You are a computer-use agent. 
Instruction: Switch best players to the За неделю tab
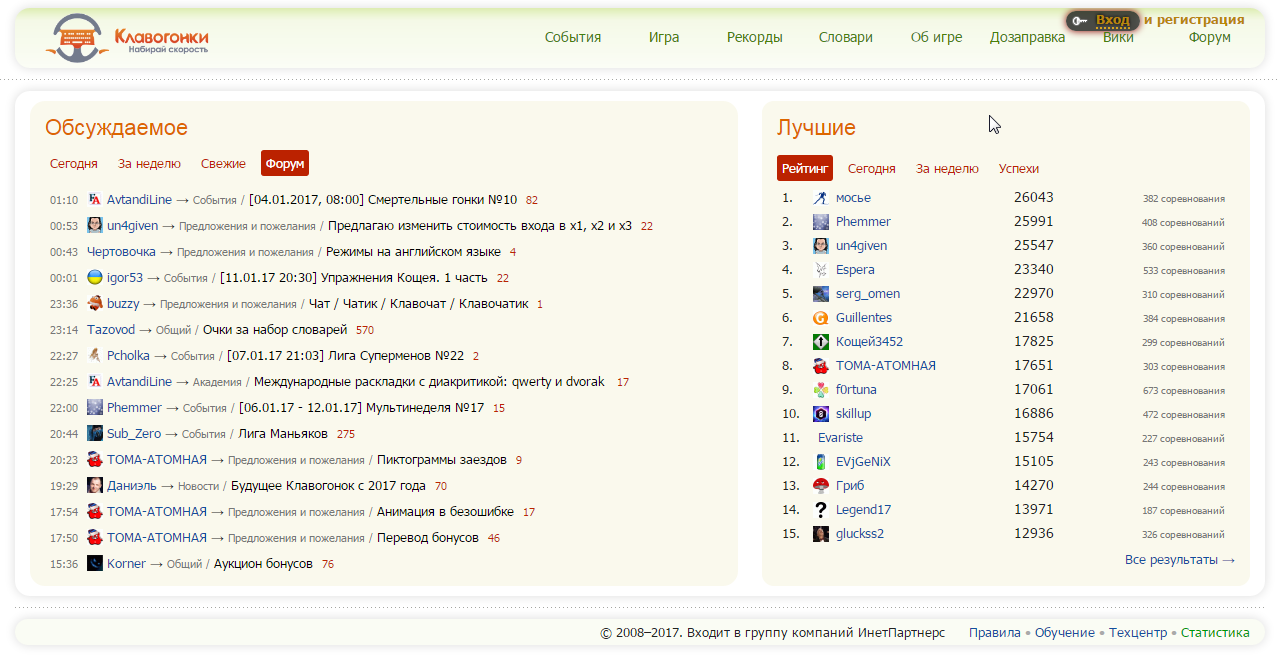[x=947, y=169]
